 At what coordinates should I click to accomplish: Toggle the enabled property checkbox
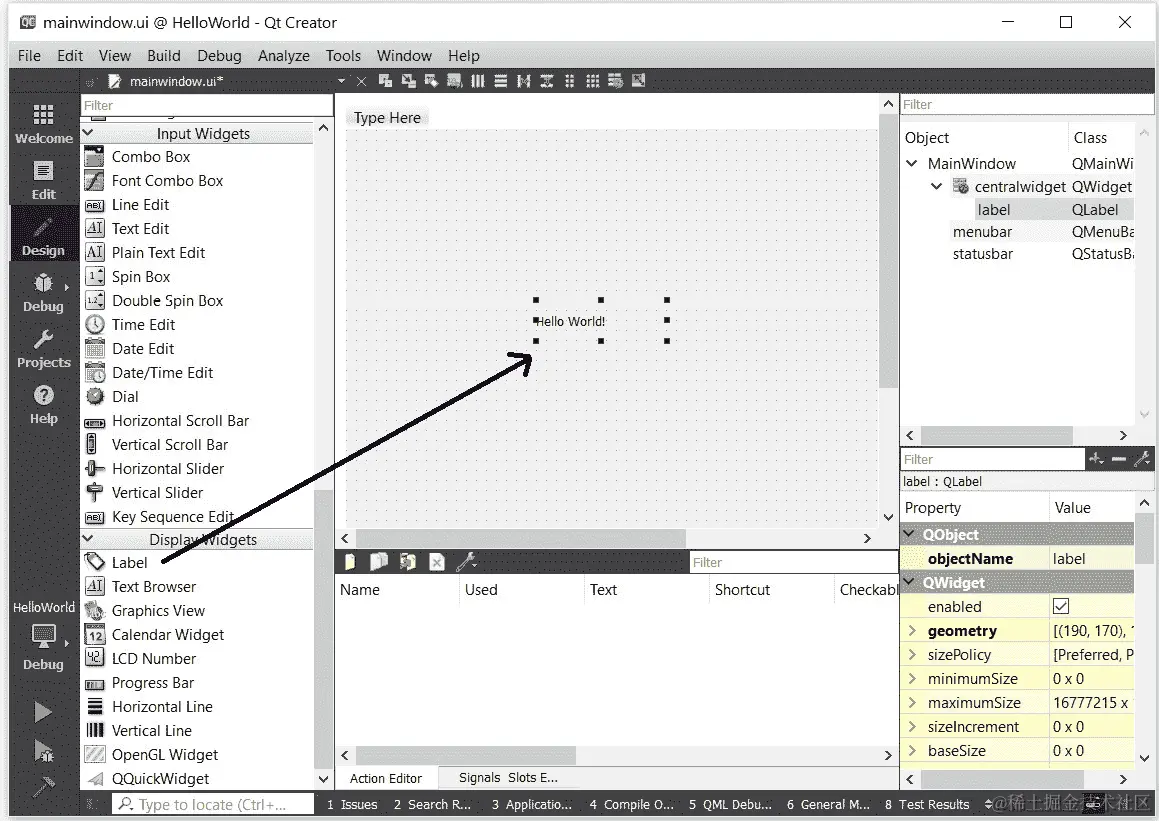[1061, 607]
